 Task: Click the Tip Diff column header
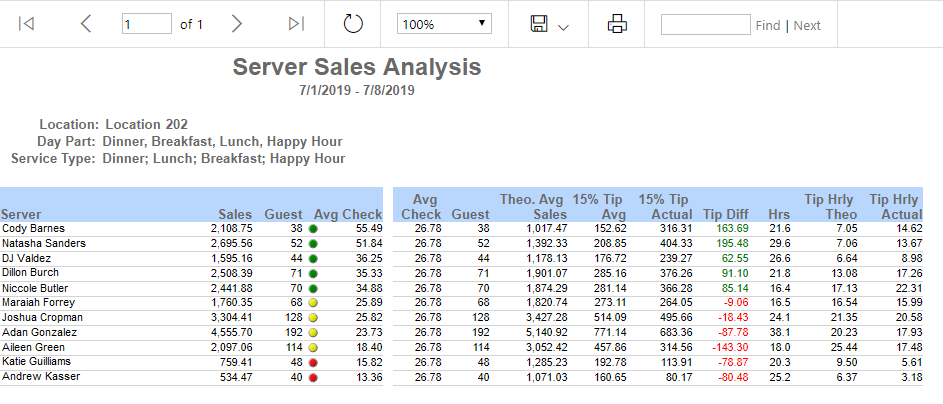726,215
